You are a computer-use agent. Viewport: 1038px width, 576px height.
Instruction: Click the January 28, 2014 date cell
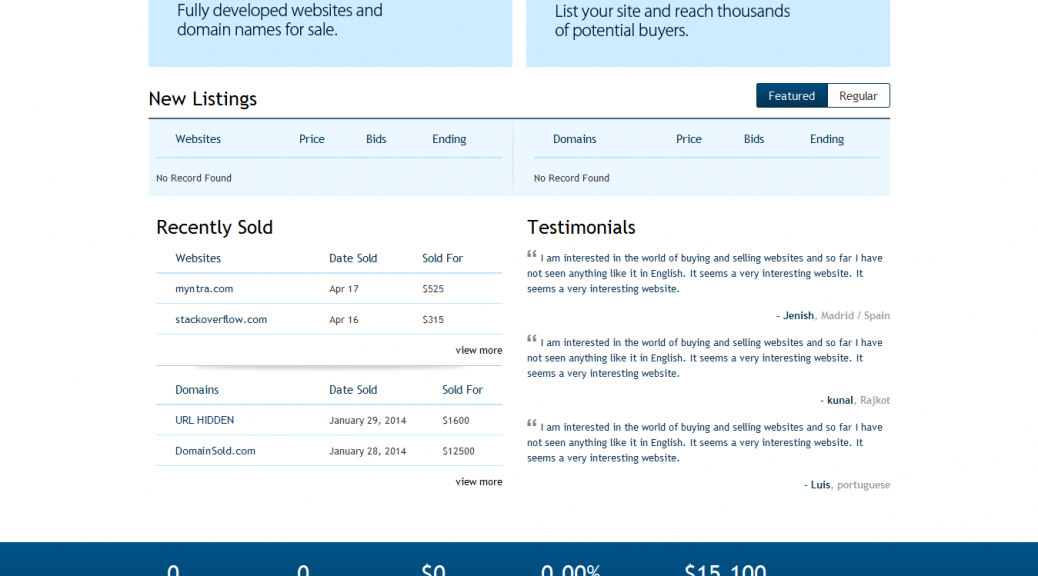(367, 451)
